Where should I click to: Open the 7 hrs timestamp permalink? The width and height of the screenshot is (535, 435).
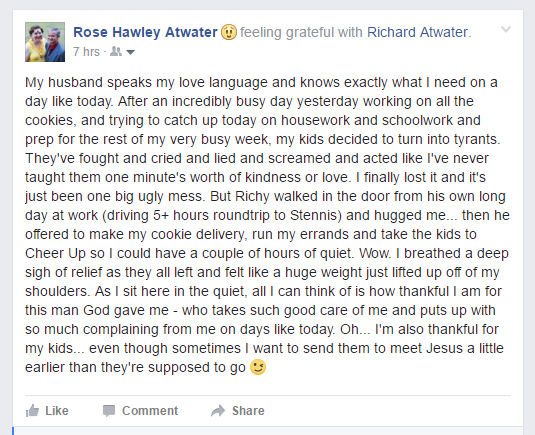86,52
